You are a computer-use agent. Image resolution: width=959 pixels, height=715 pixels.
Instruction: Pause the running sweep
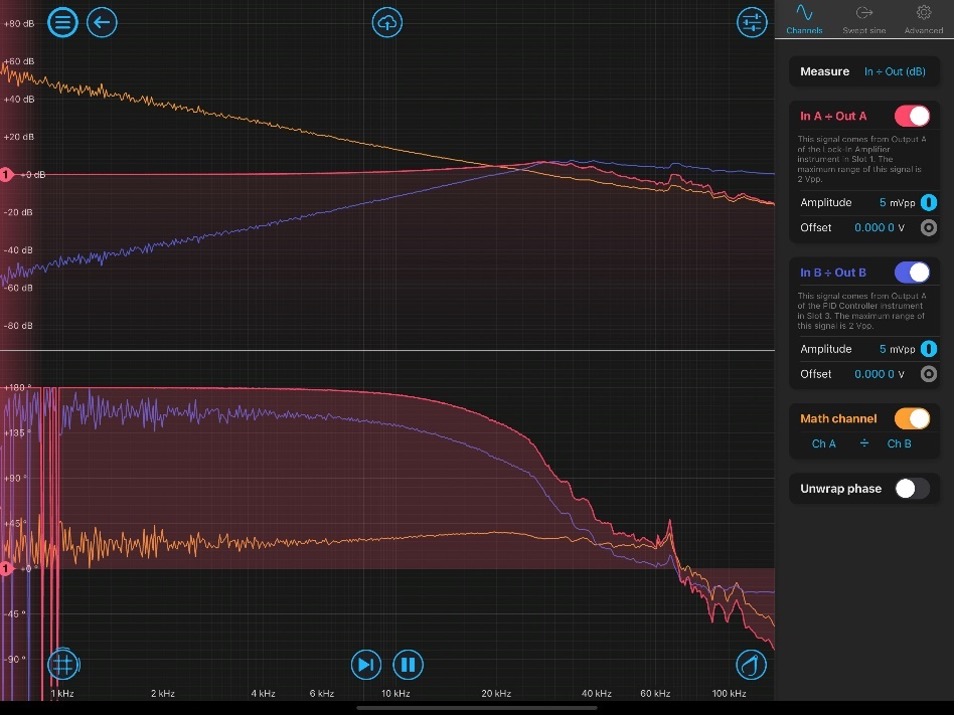(x=408, y=664)
